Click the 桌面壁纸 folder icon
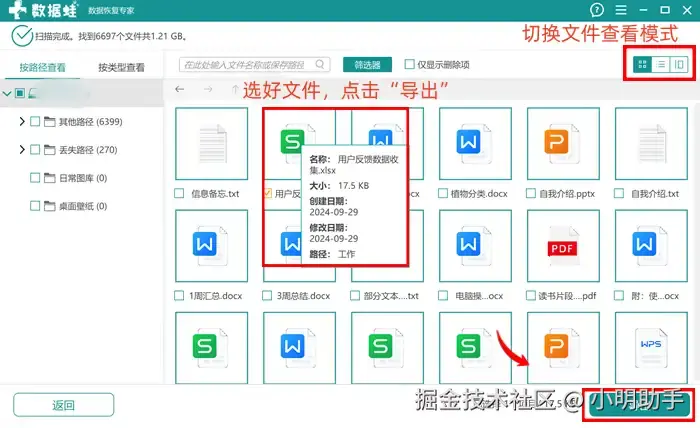The height and width of the screenshot is (428, 700). click(x=50, y=206)
